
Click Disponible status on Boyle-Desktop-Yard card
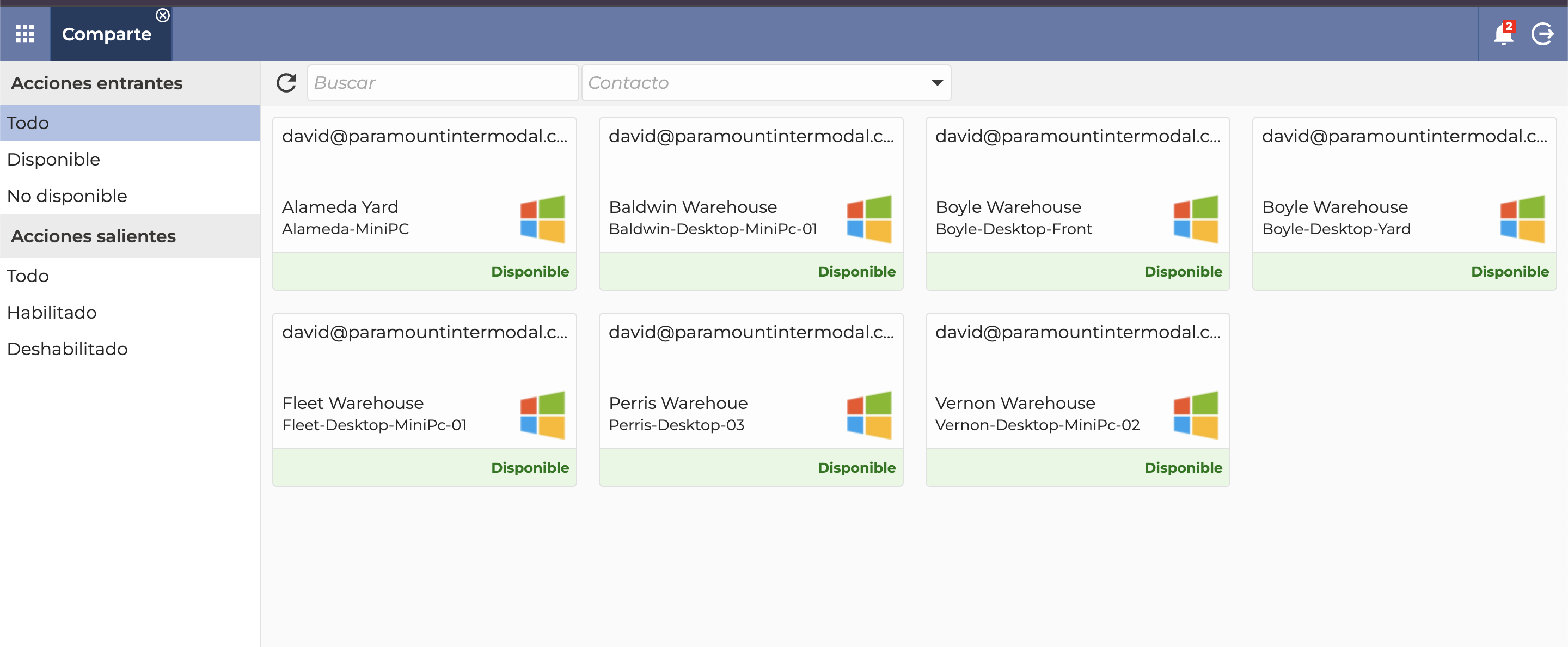tap(1510, 272)
